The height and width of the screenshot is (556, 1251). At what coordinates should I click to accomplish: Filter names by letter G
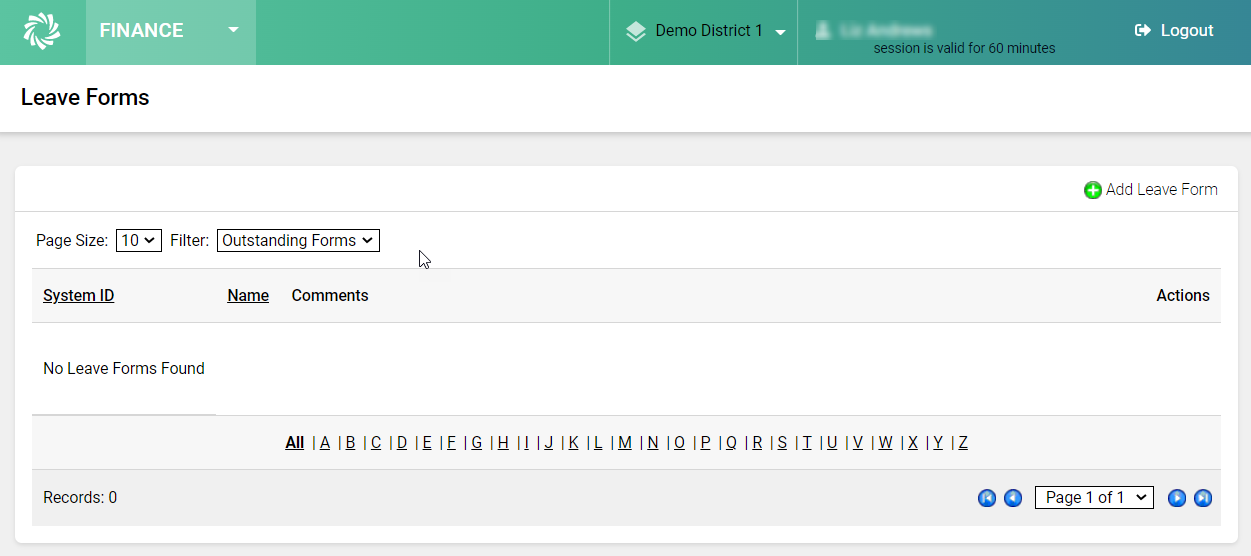click(477, 443)
